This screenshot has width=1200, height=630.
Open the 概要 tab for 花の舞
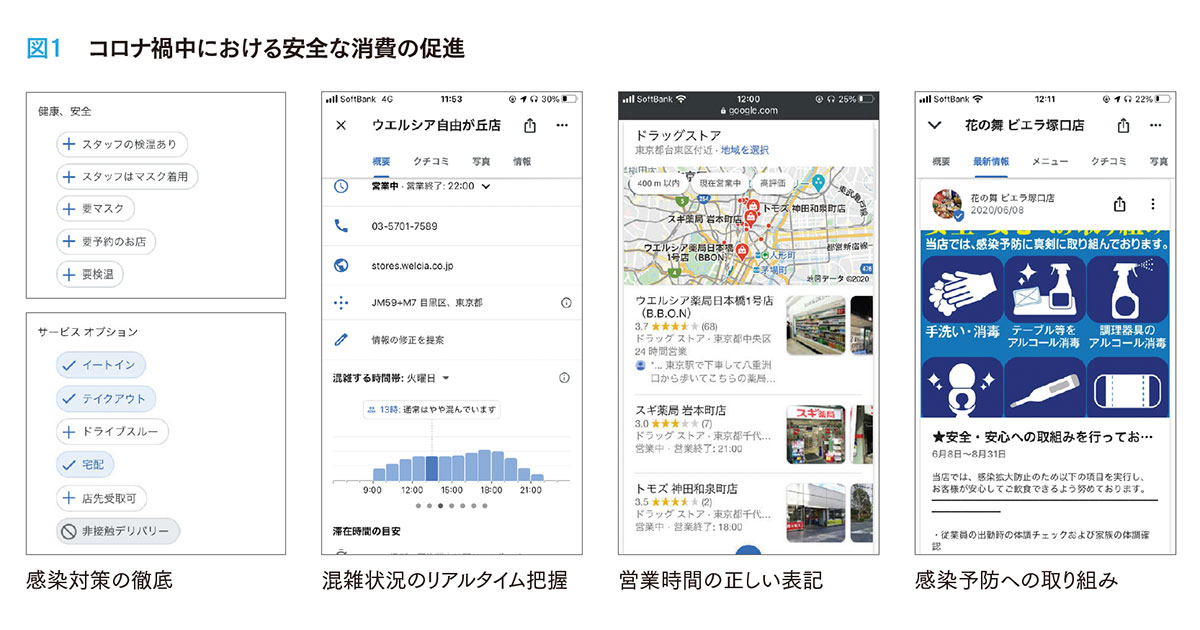941,161
